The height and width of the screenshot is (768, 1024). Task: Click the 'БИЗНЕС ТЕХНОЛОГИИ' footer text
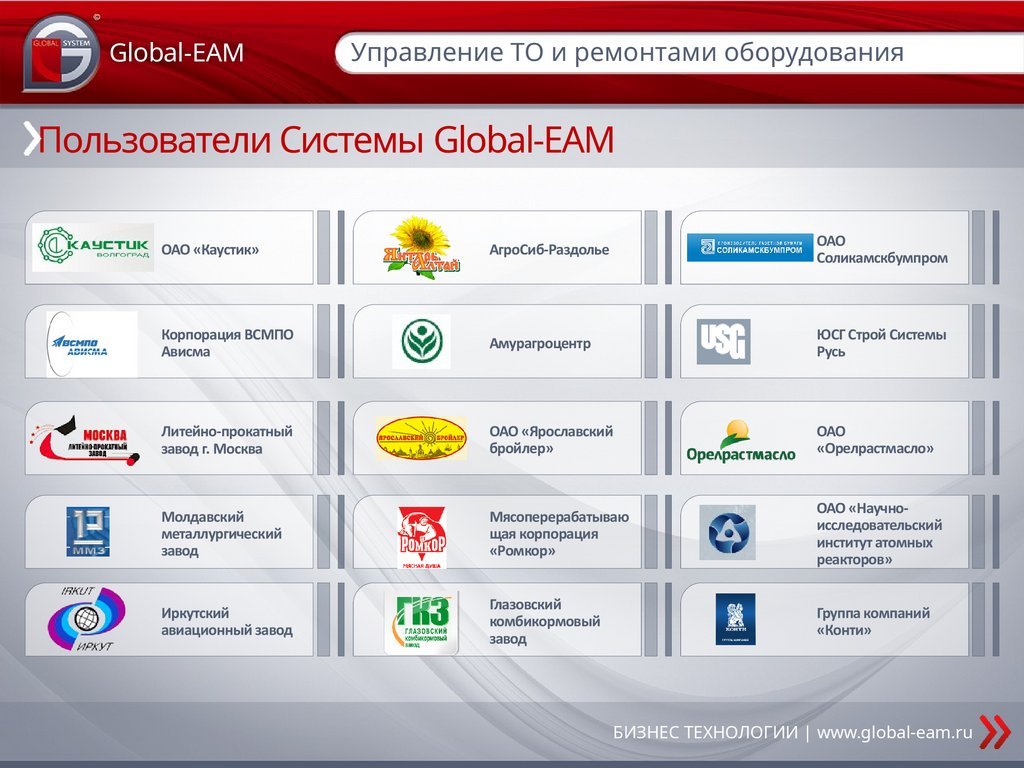coord(705,733)
